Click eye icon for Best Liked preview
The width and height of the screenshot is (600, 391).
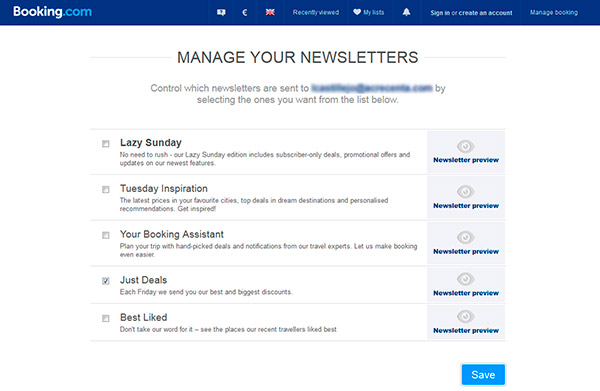coord(465,316)
